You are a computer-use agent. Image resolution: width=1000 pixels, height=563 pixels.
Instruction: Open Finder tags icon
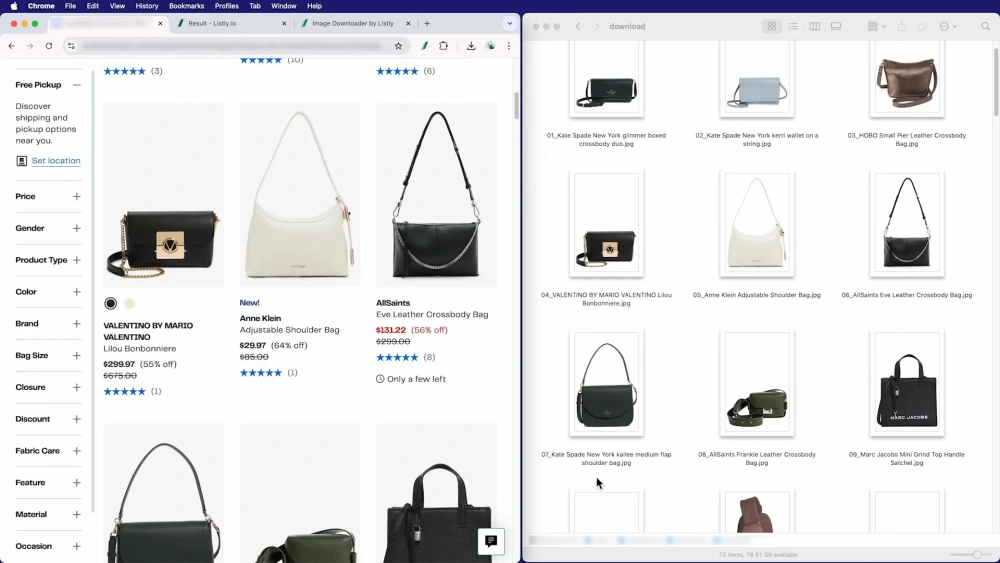tap(922, 26)
